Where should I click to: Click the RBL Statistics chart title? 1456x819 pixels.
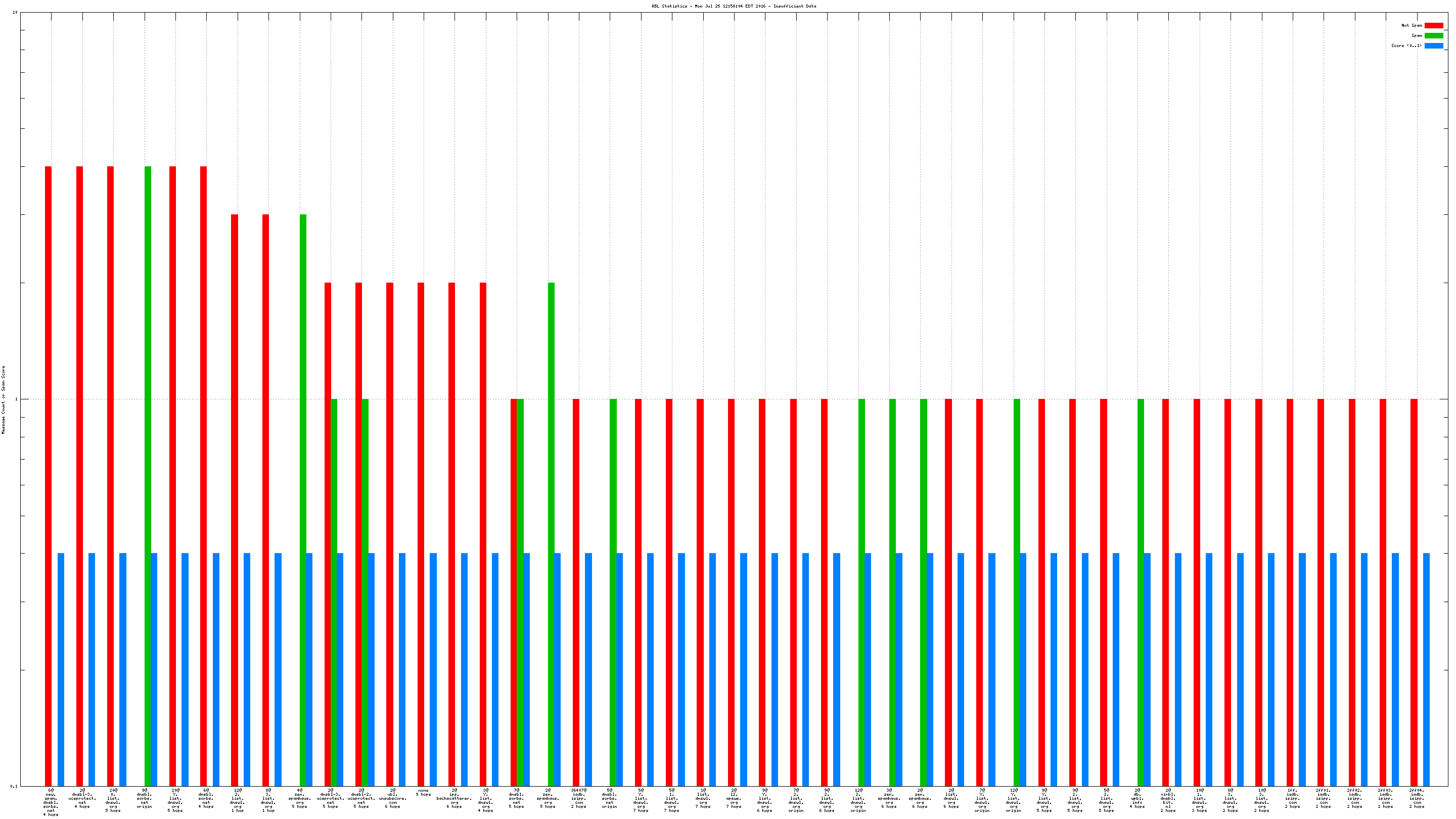coord(734,6)
